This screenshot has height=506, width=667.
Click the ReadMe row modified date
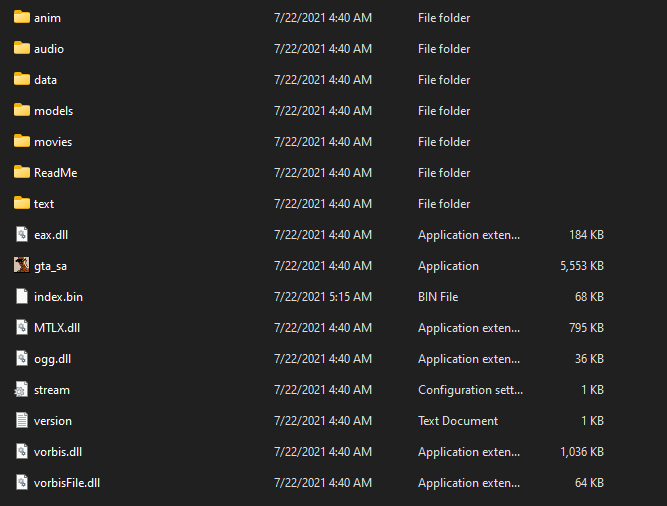[323, 173]
